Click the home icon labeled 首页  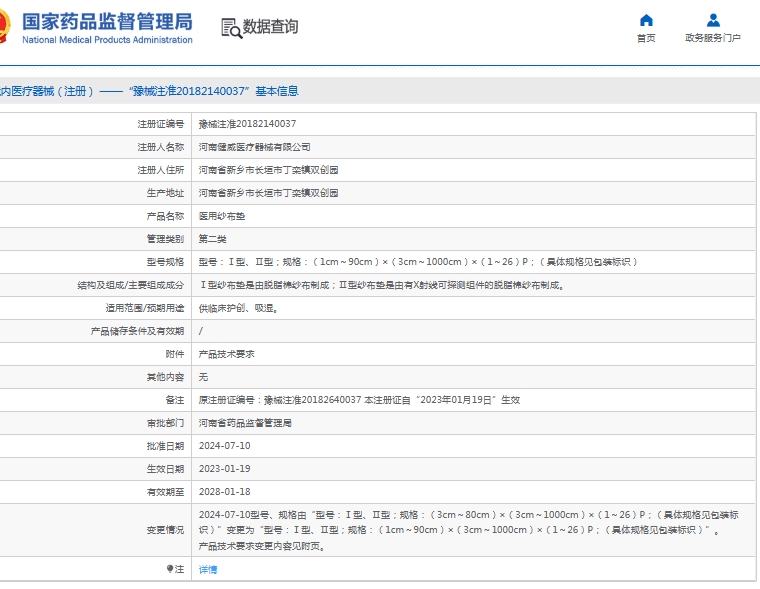[x=646, y=20]
